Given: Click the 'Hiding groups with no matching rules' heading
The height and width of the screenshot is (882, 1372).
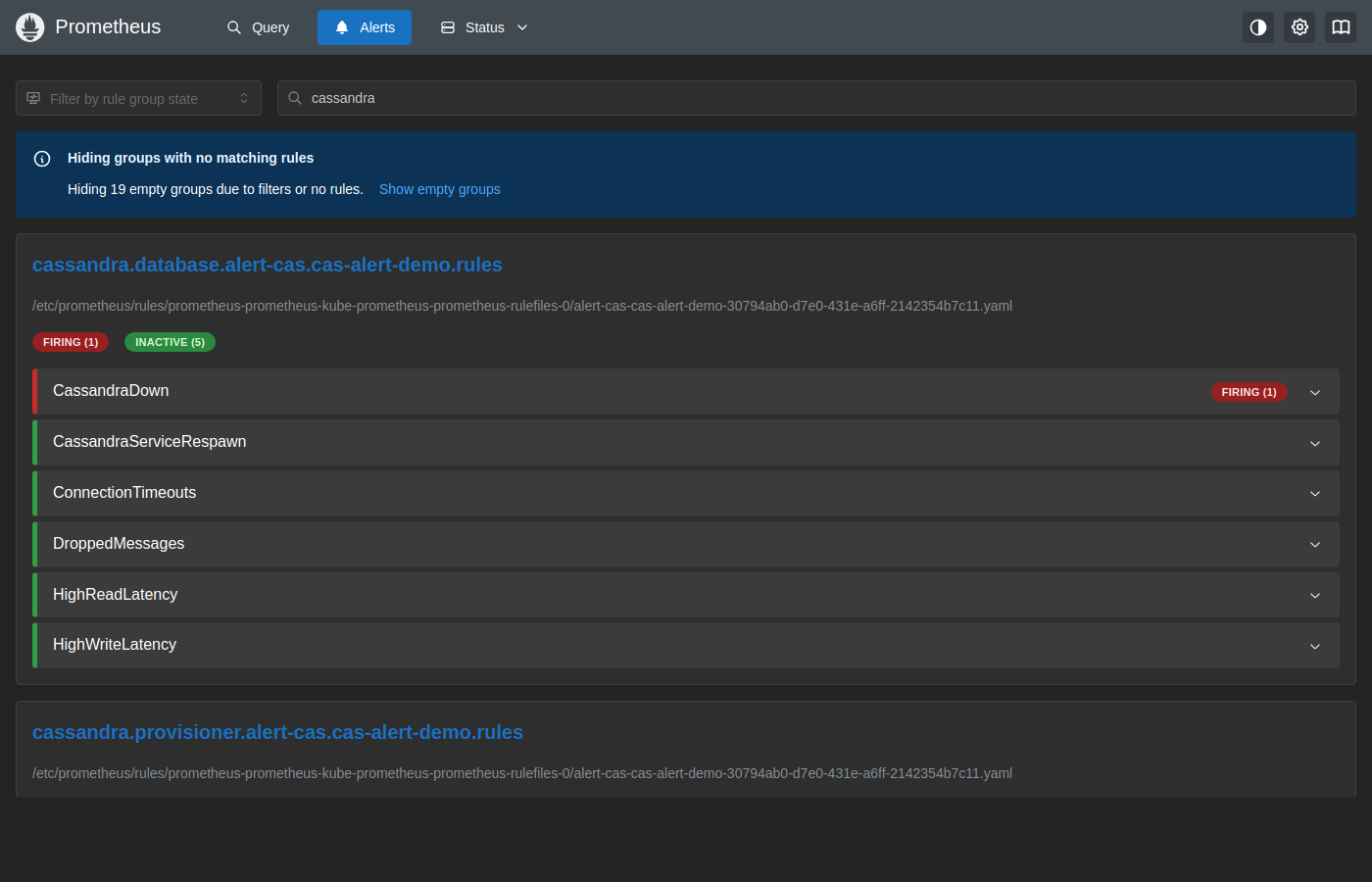Looking at the screenshot, I should click(x=191, y=158).
